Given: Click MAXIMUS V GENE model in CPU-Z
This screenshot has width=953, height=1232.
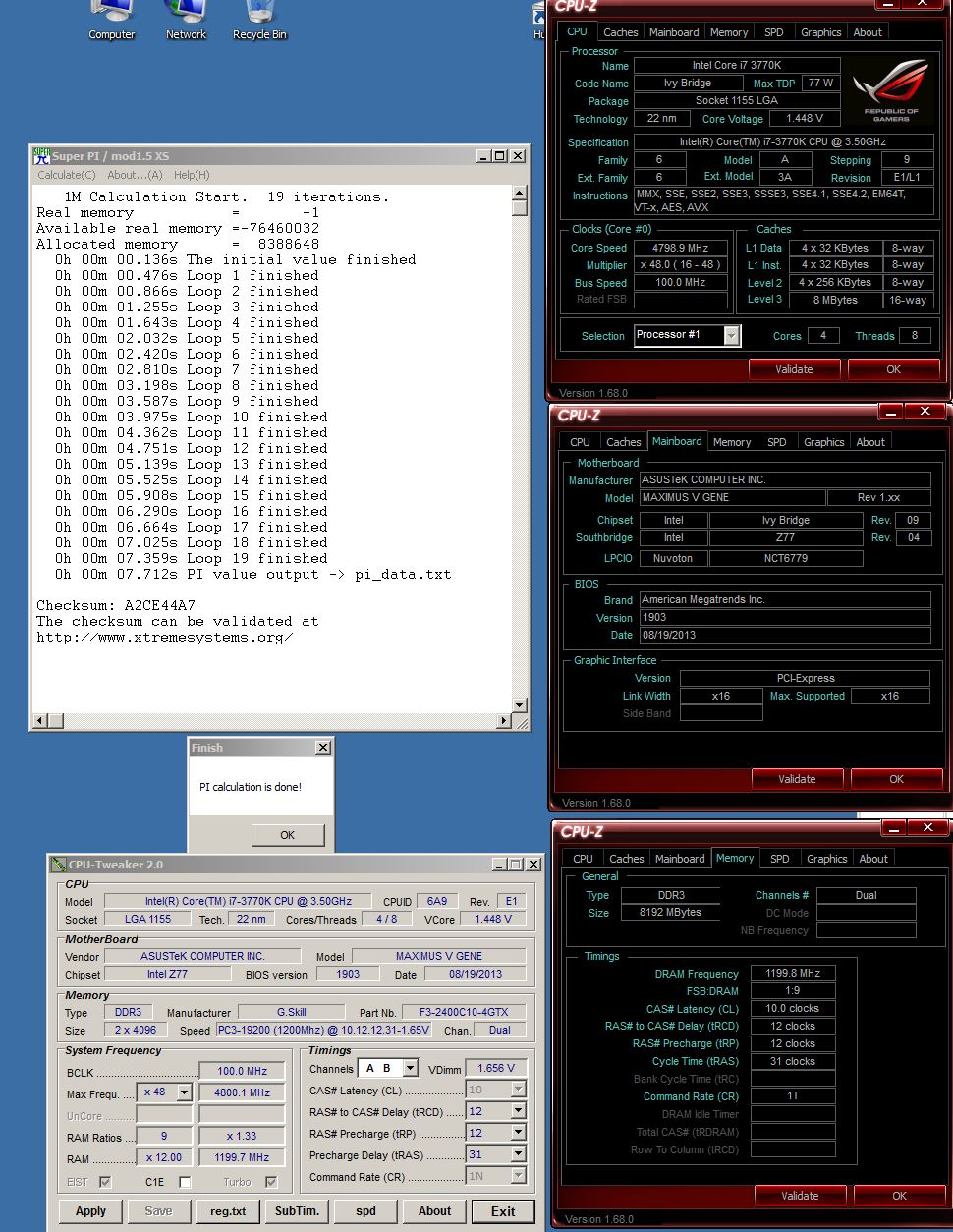Looking at the screenshot, I should point(732,498).
